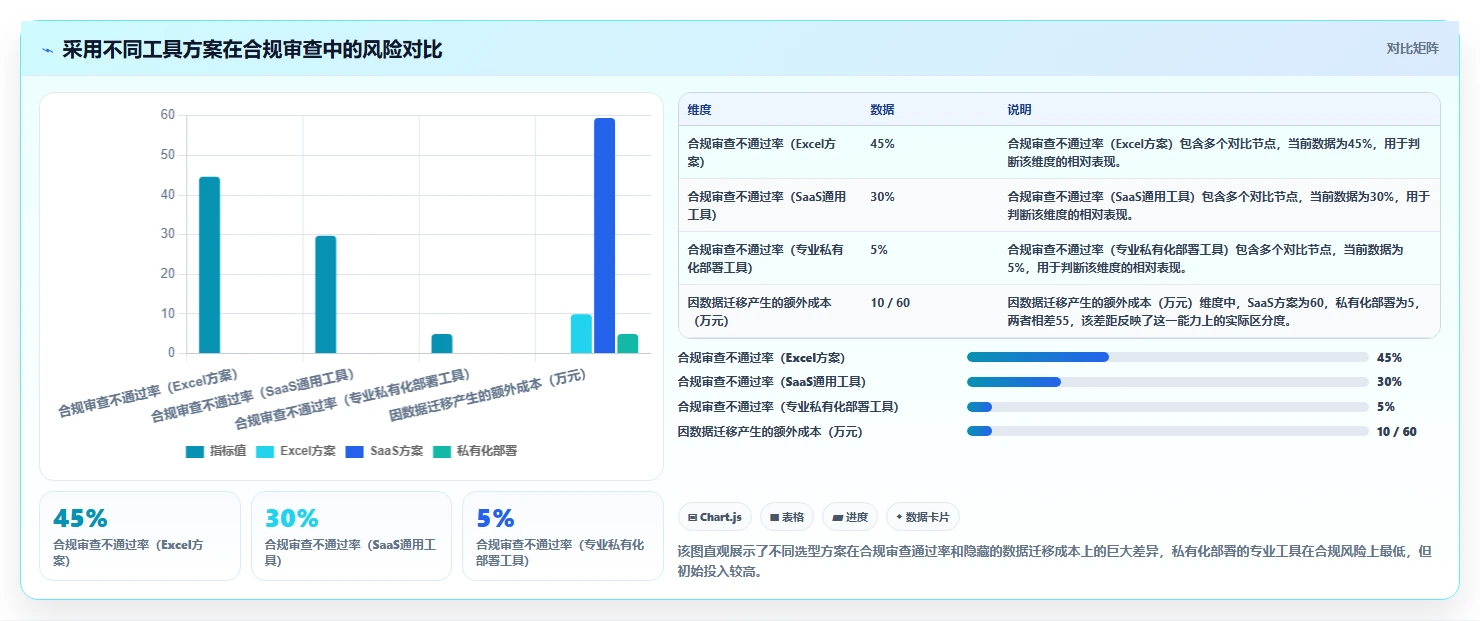Toggle the 私有化部署 legend series
This screenshot has height=621, width=1480.
475,451
